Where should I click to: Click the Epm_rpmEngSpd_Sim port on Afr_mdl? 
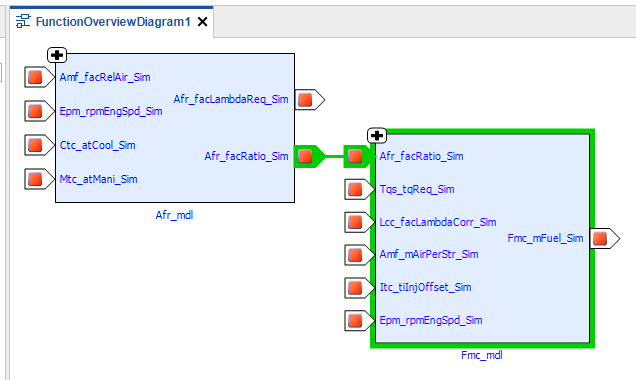tap(38, 111)
